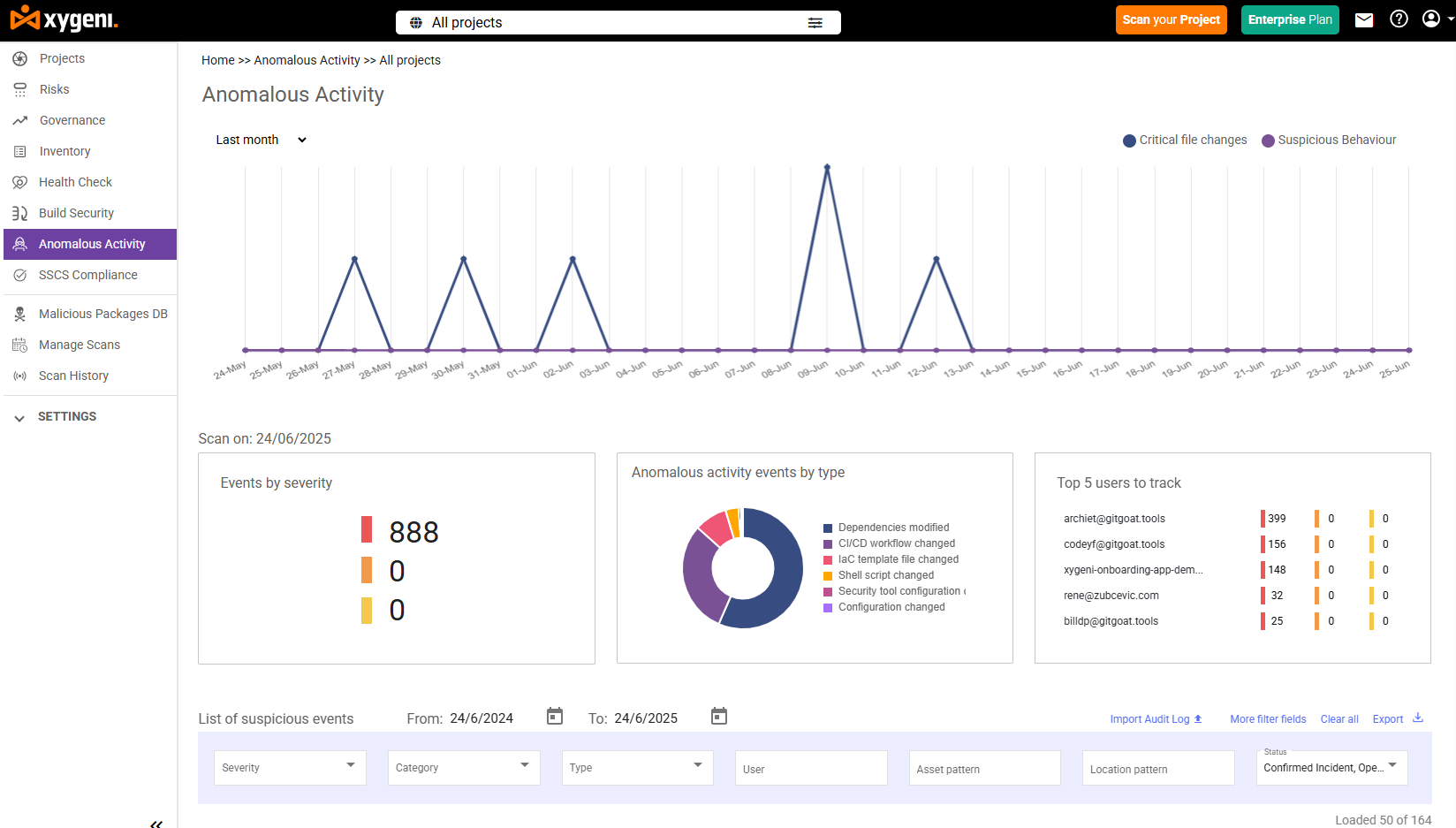Open the Governance panel
The width and height of the screenshot is (1456, 828).
tap(72, 120)
